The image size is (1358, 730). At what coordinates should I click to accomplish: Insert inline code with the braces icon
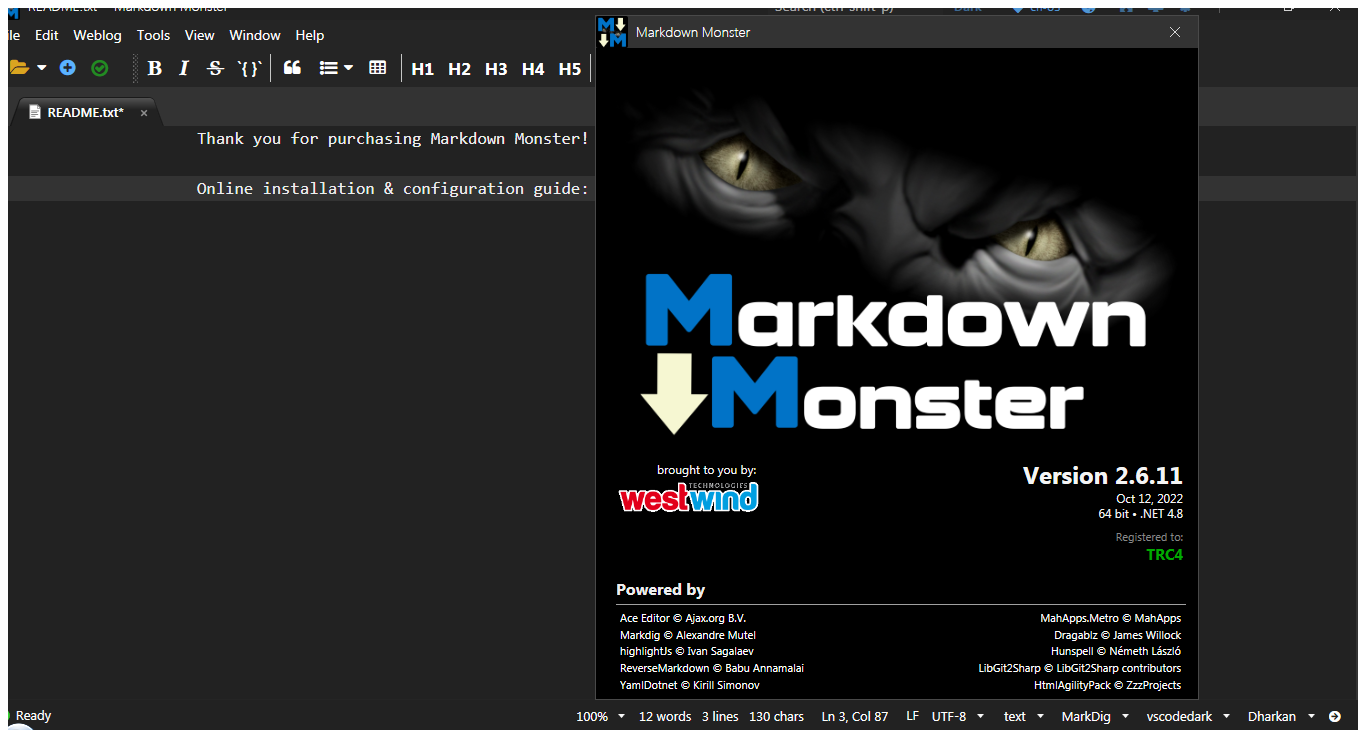(249, 68)
